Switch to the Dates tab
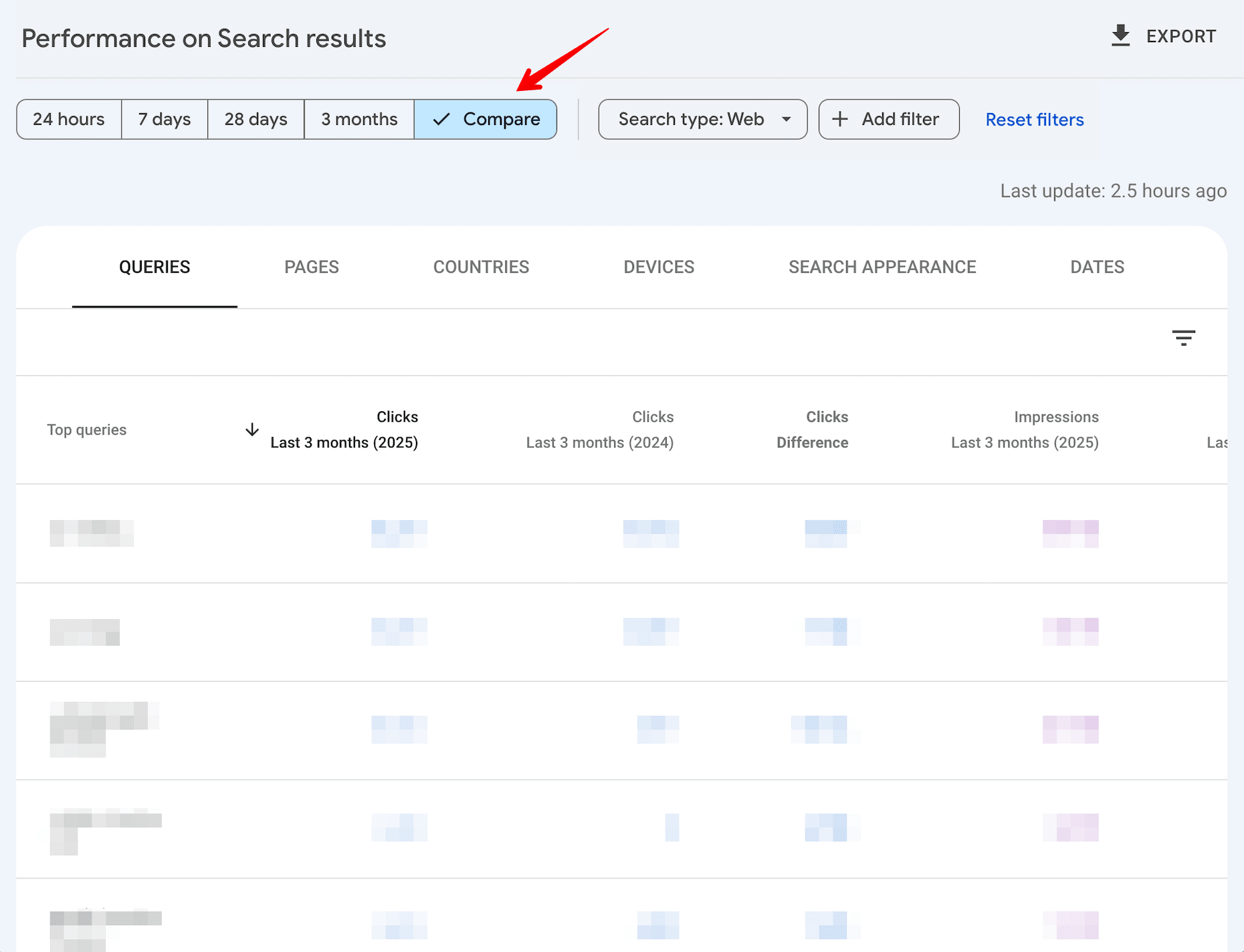Viewport: 1244px width, 952px height. pyautogui.click(x=1096, y=267)
